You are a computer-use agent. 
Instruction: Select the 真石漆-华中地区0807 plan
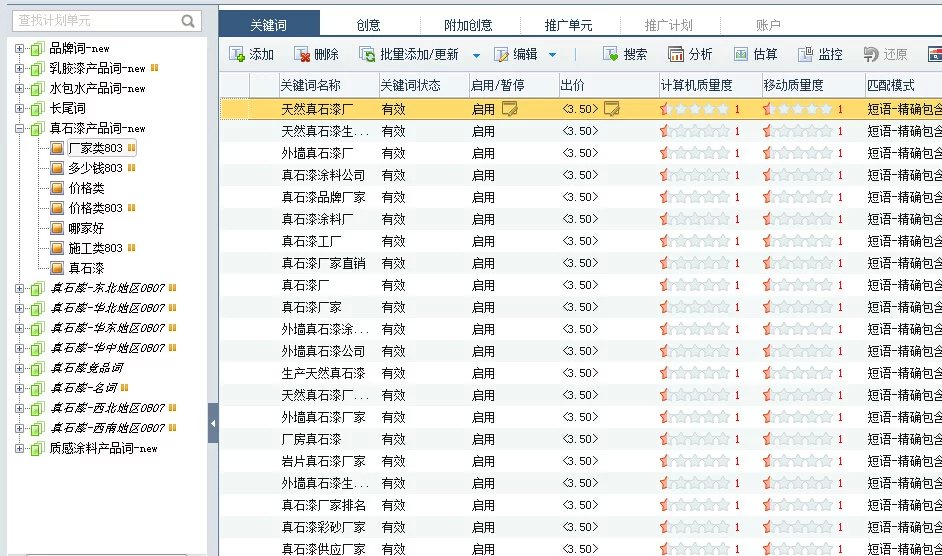107,348
